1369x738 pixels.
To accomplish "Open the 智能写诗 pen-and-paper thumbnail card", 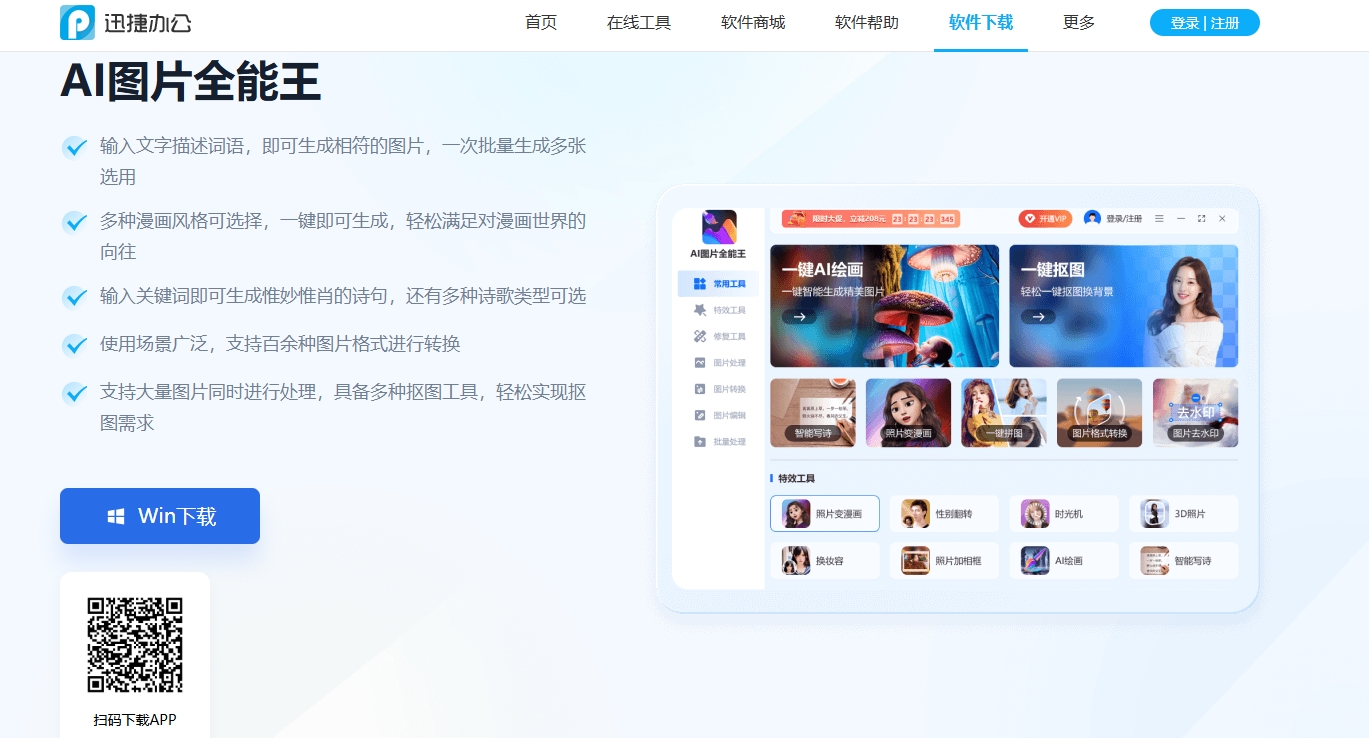I will [x=813, y=412].
